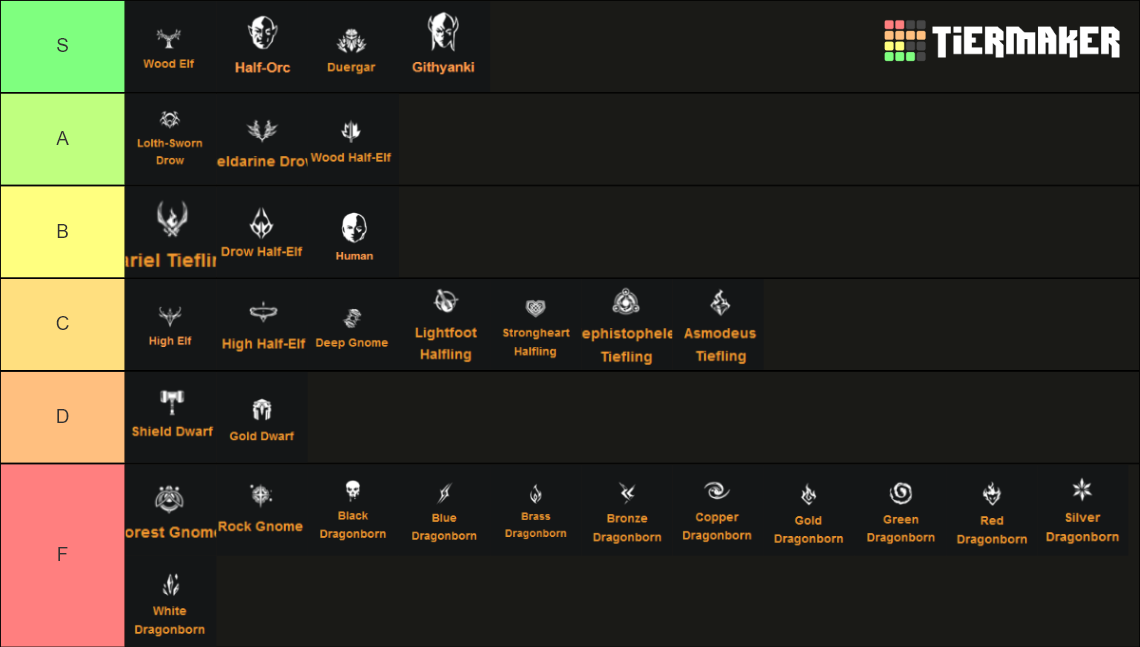Screen dimensions: 1140x647
Task: Click the Lolth-Sworn Drow icon
Action: 170,120
